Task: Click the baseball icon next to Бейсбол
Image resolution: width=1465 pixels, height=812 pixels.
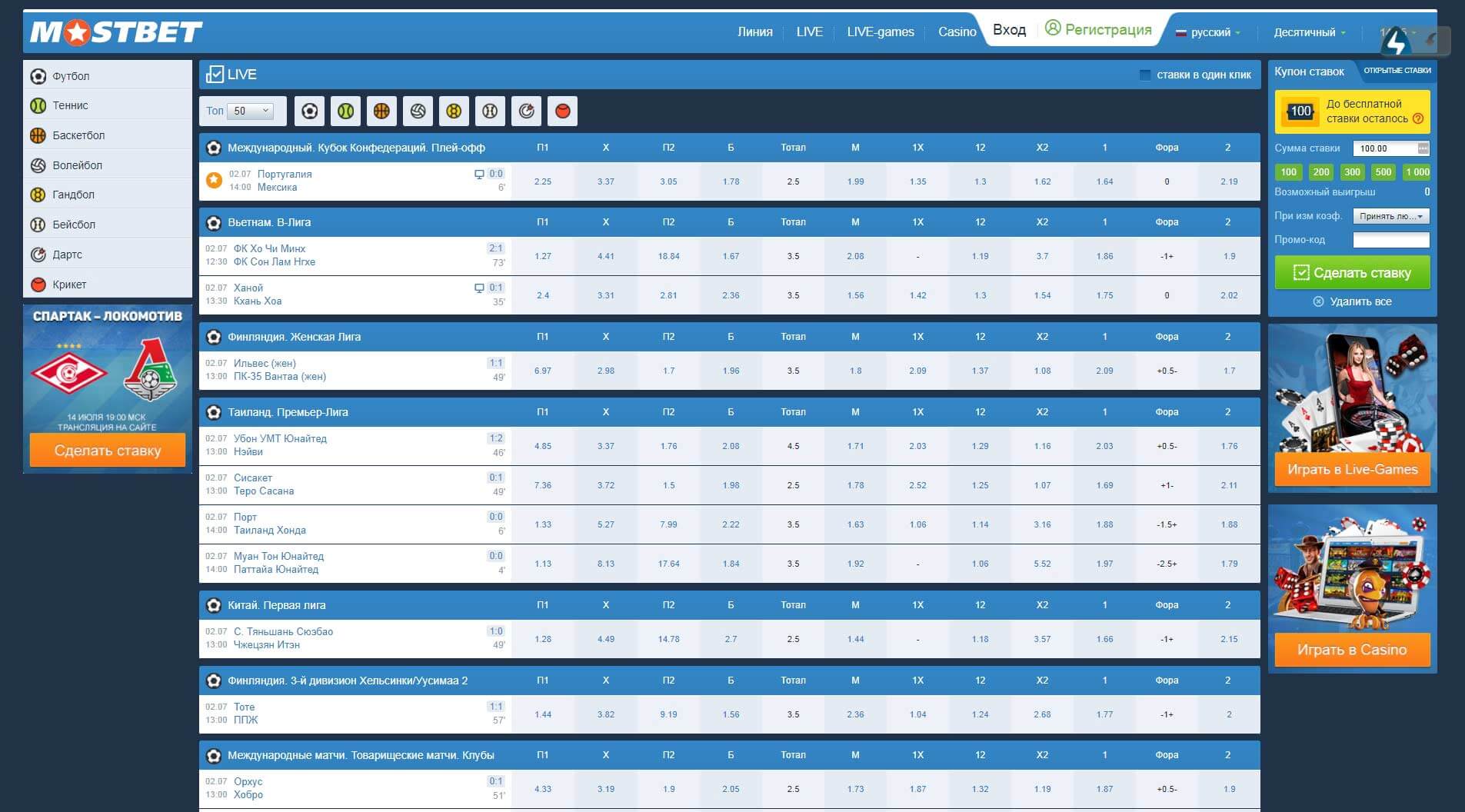Action: point(38,225)
